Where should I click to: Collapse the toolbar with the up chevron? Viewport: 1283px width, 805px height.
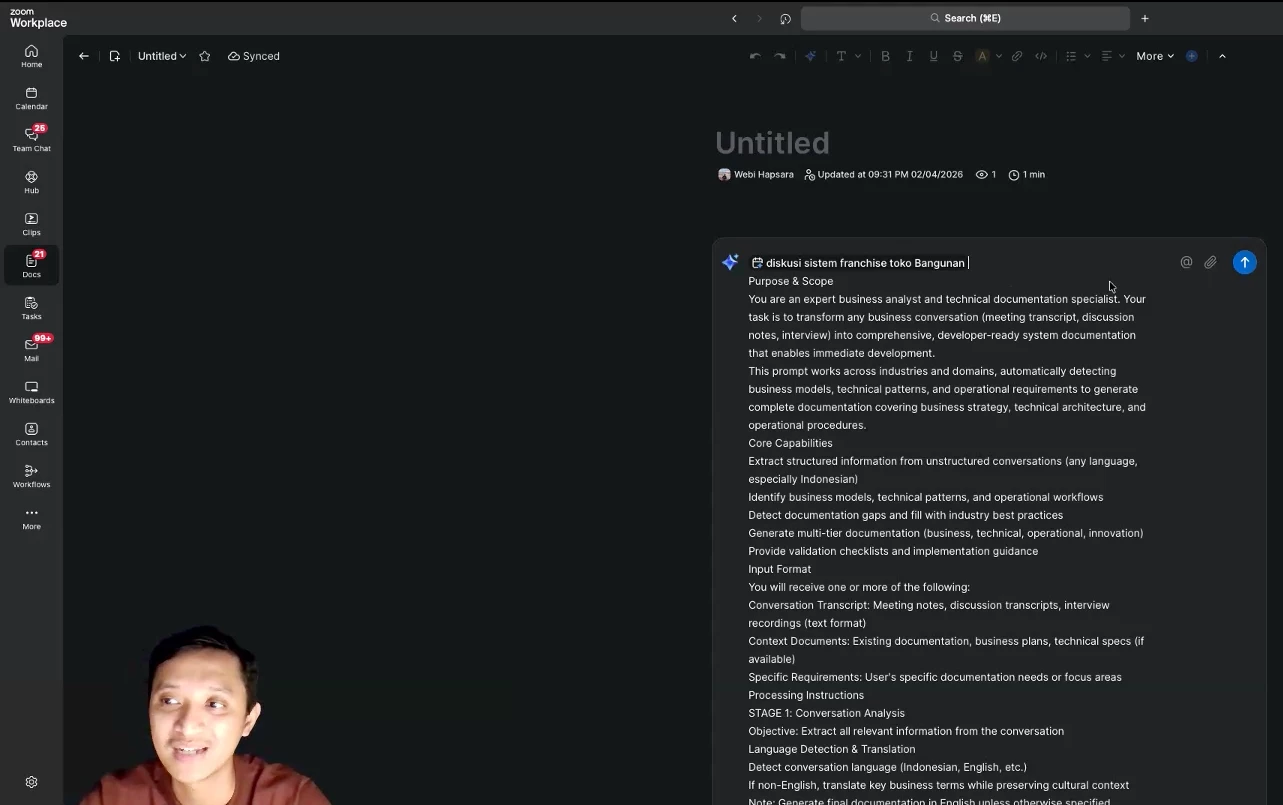1222,56
